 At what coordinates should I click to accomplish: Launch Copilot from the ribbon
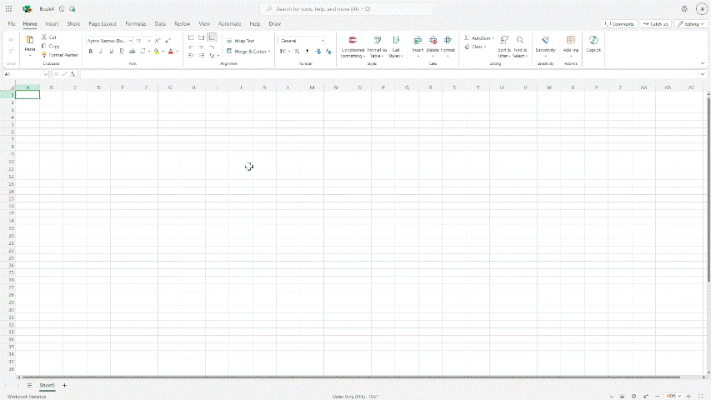pos(594,44)
